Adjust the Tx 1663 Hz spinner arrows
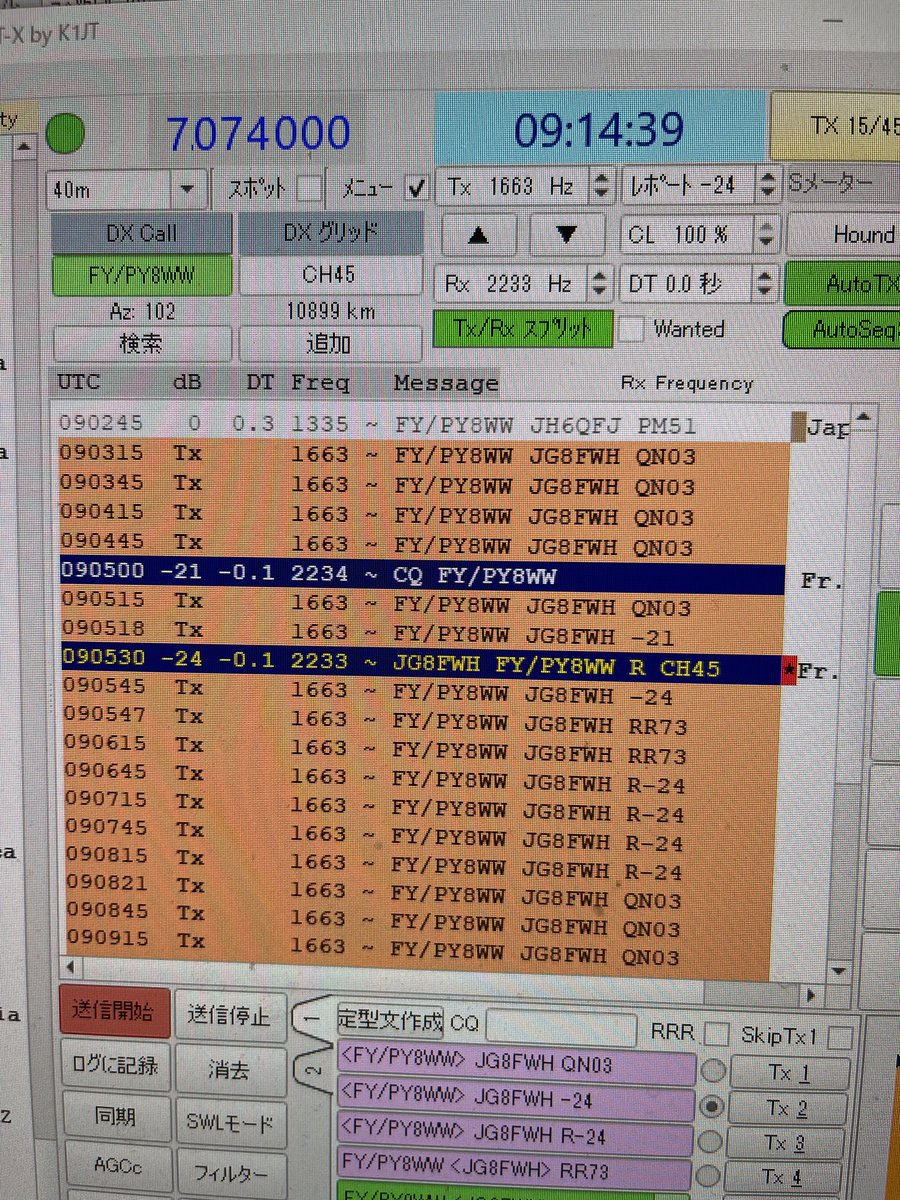Viewport: 900px width, 1200px height. point(600,185)
